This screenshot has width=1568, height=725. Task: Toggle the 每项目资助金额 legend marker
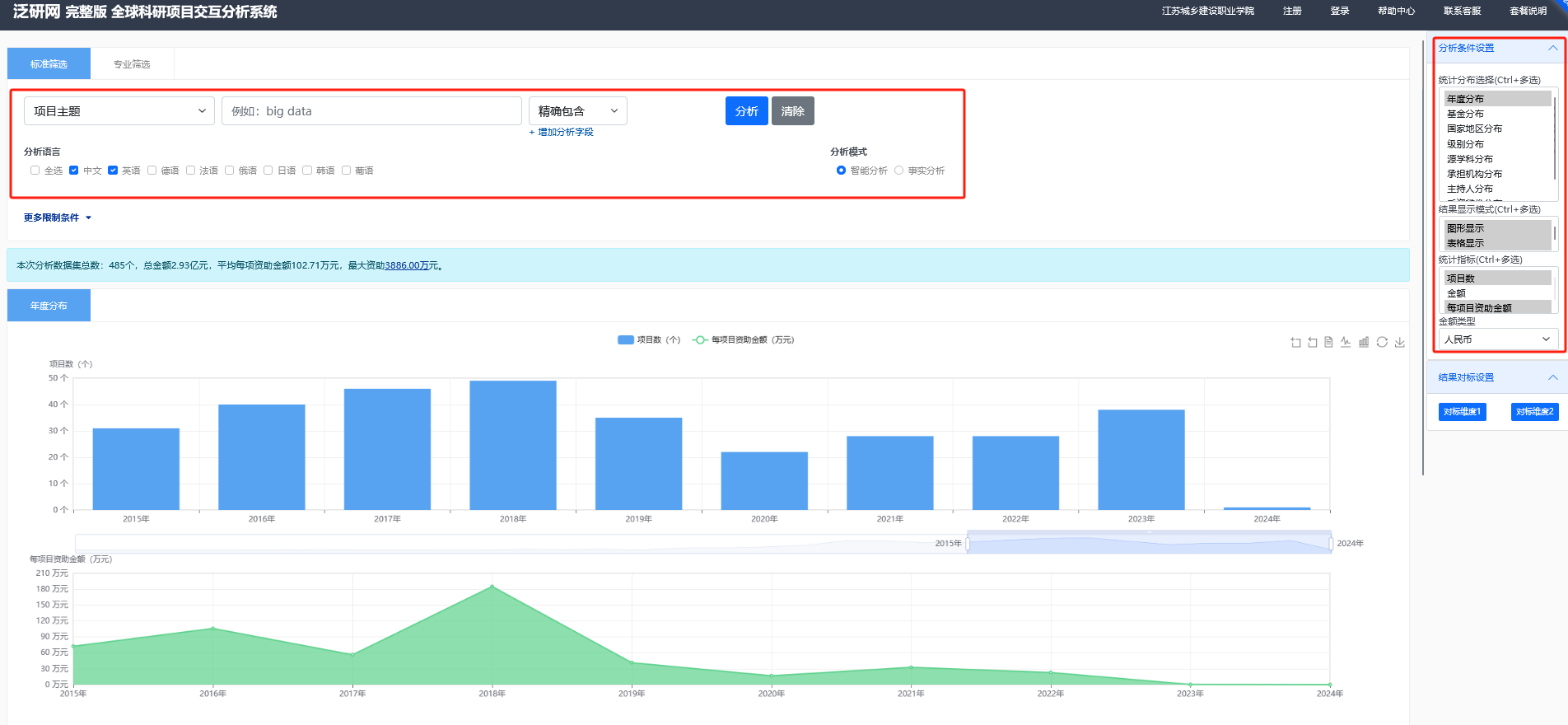(700, 339)
